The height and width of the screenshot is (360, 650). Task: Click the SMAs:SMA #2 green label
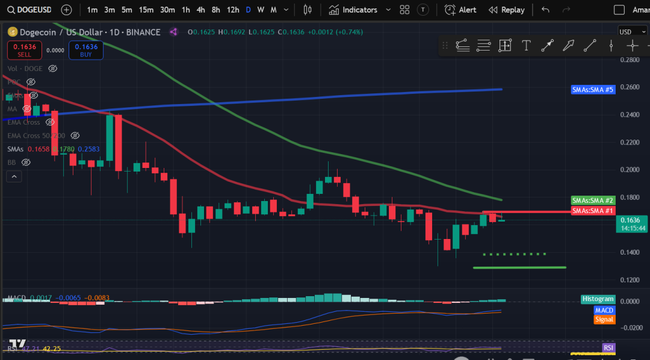pyautogui.click(x=593, y=200)
